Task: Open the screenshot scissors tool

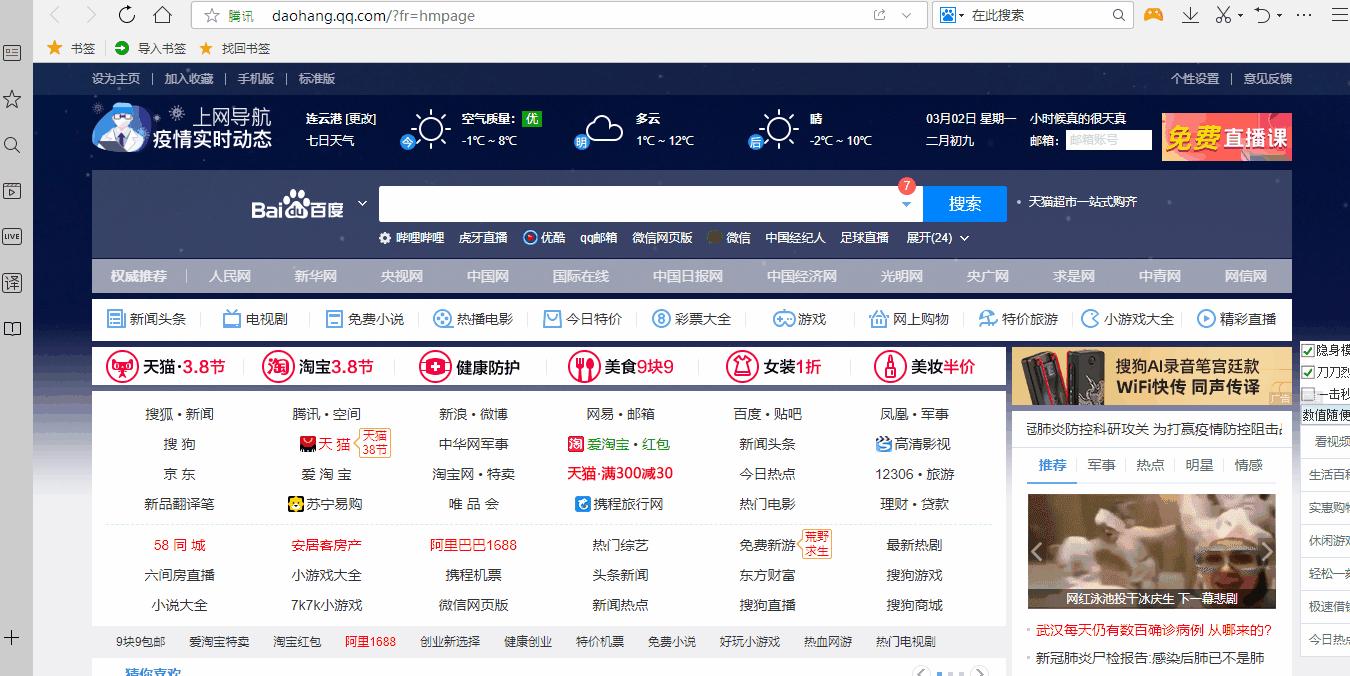Action: pos(1223,15)
